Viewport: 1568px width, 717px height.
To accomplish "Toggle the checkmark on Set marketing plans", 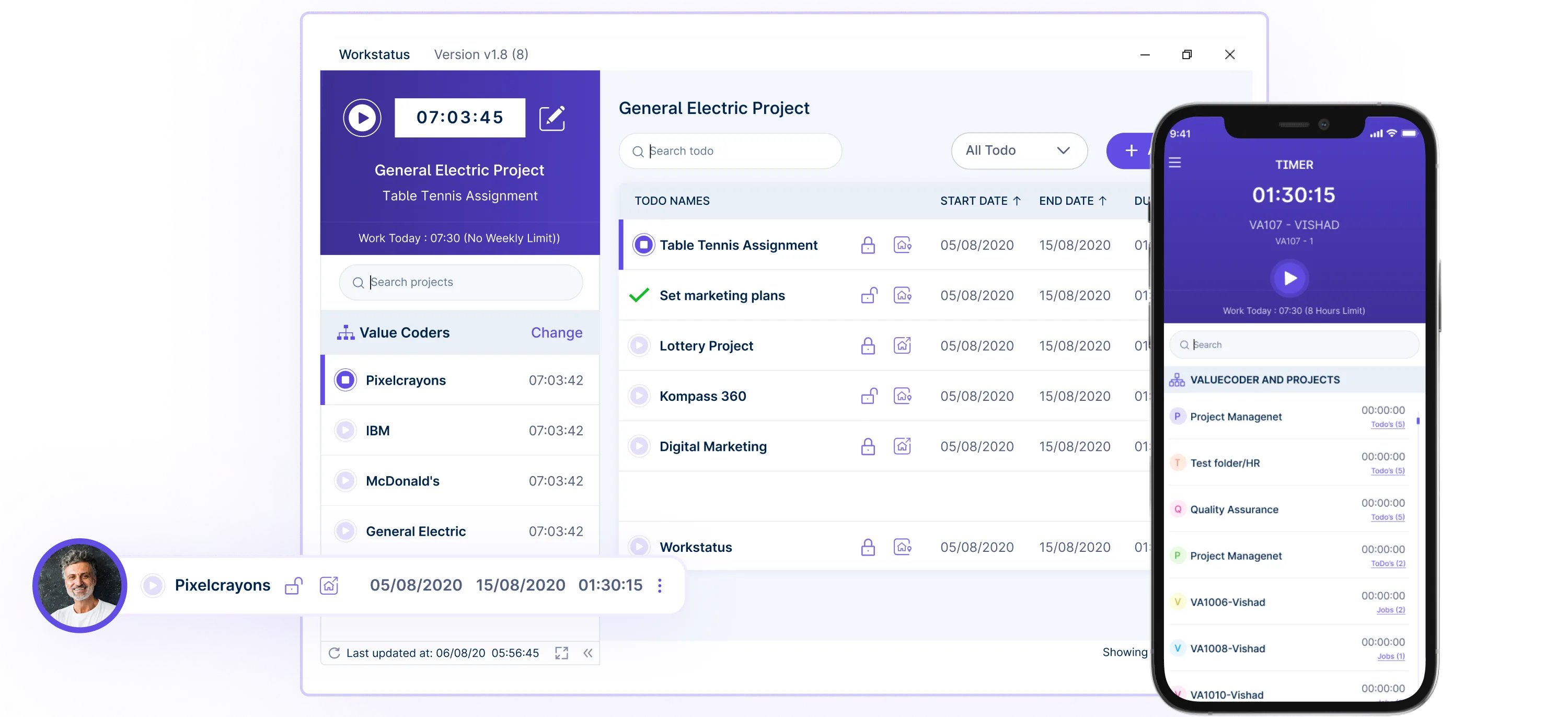I will (x=639, y=294).
